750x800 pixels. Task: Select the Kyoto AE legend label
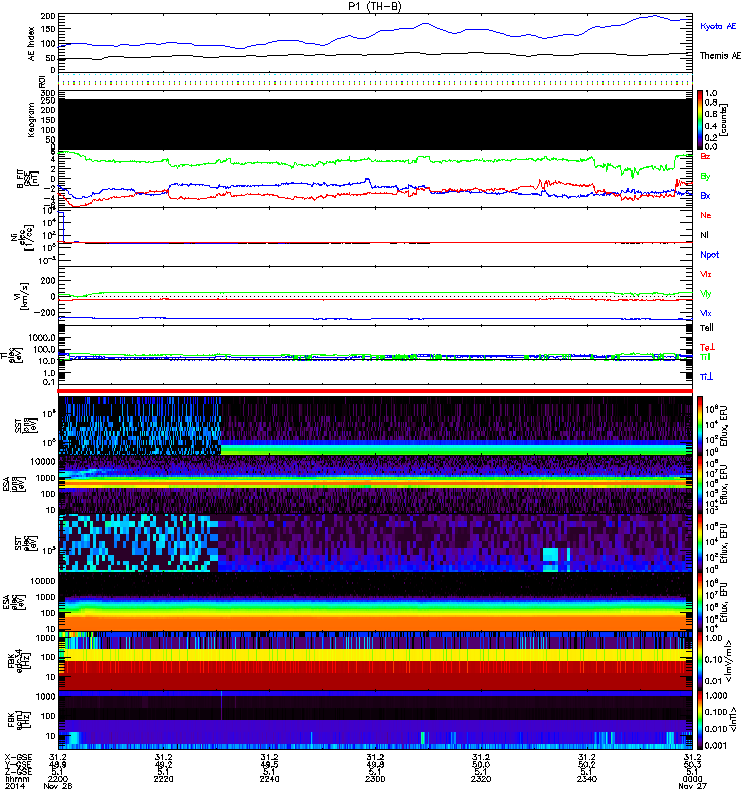(718, 26)
